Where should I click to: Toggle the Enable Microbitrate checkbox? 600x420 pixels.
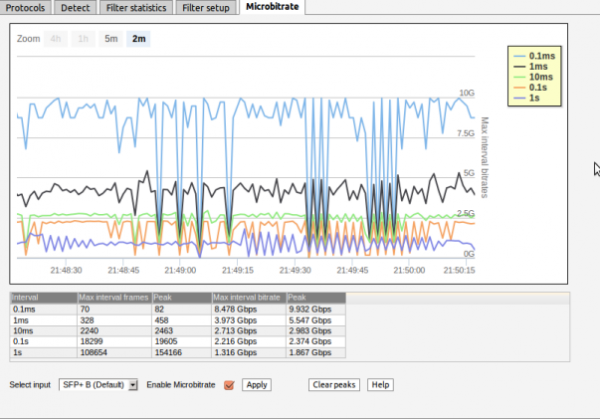click(x=230, y=385)
